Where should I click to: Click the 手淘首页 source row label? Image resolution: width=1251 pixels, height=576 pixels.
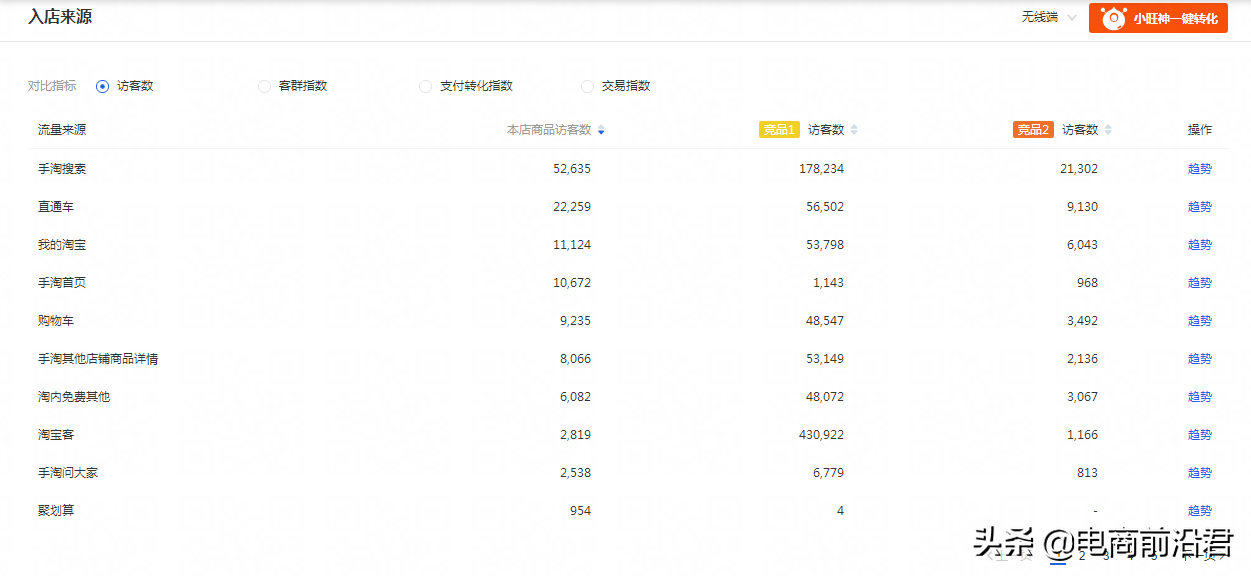(x=62, y=283)
